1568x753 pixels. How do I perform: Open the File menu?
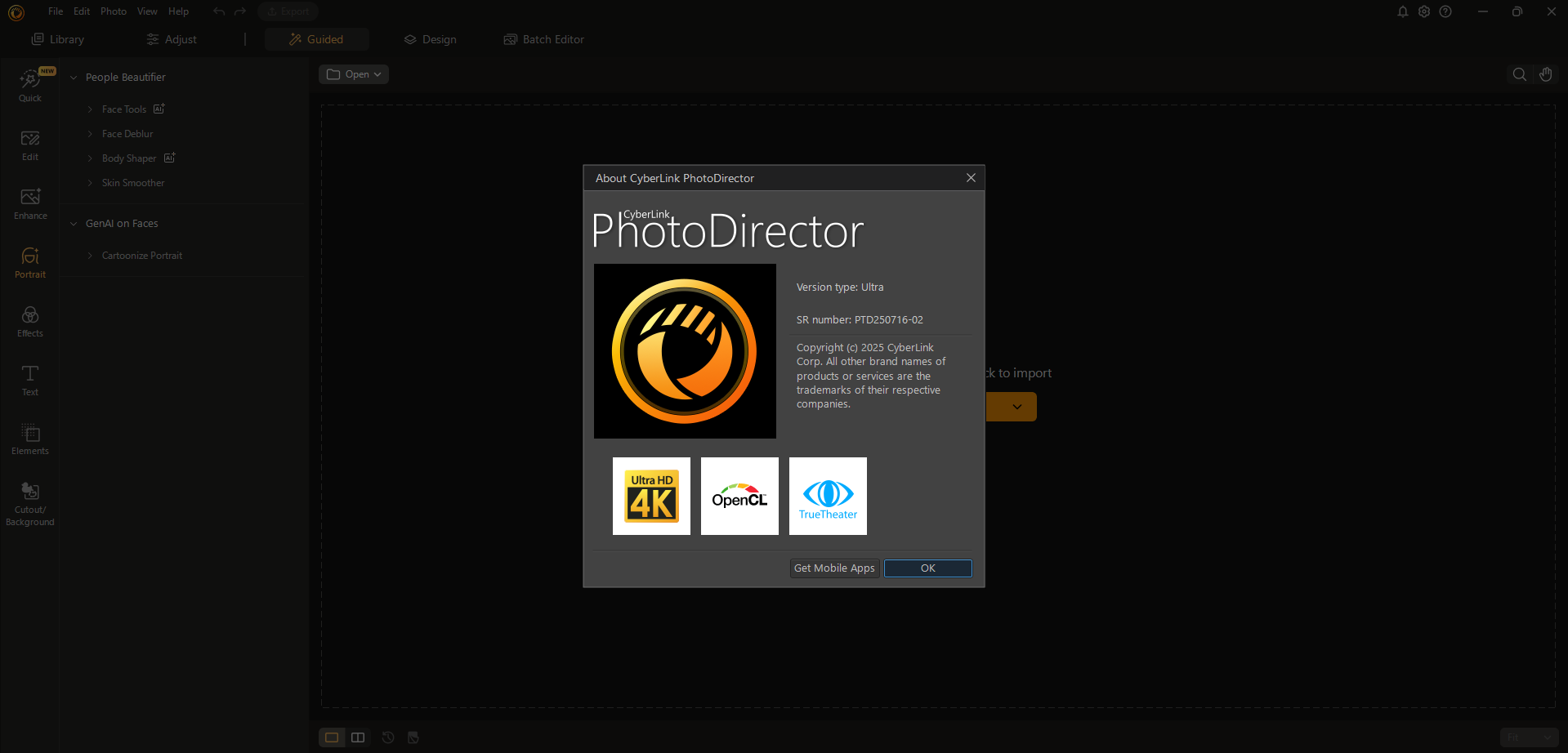click(x=56, y=11)
